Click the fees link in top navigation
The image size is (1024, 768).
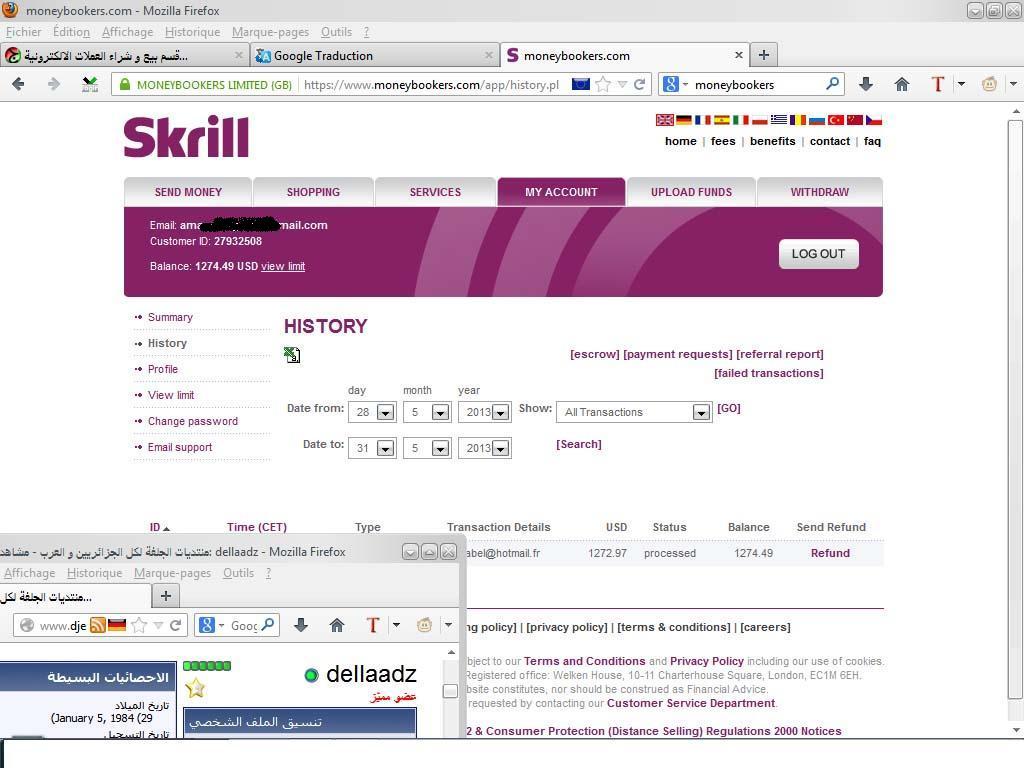coord(723,141)
